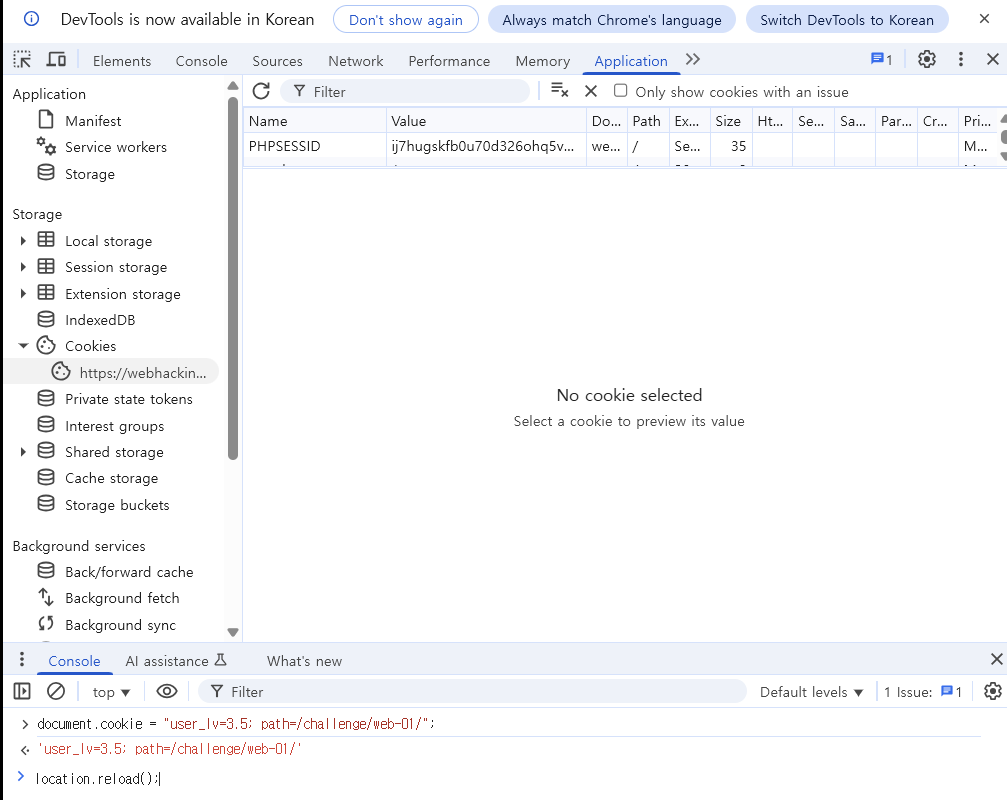
Task: Open Cache storage
Action: pos(111,478)
